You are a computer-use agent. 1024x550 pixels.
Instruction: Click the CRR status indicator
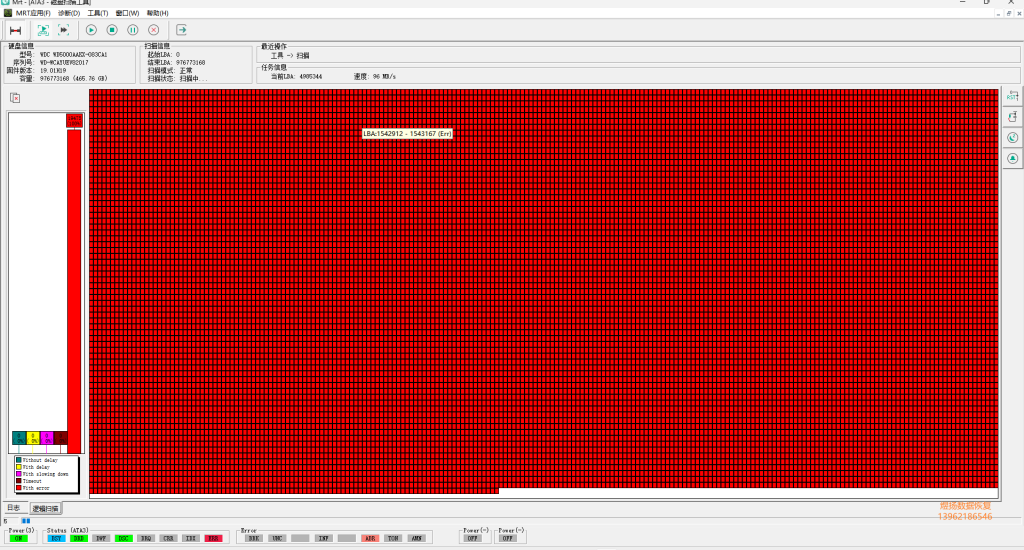point(168,538)
